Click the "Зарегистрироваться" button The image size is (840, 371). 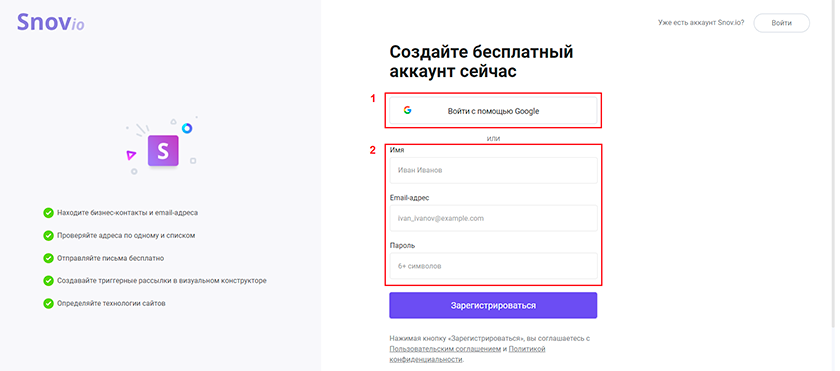[493, 306]
